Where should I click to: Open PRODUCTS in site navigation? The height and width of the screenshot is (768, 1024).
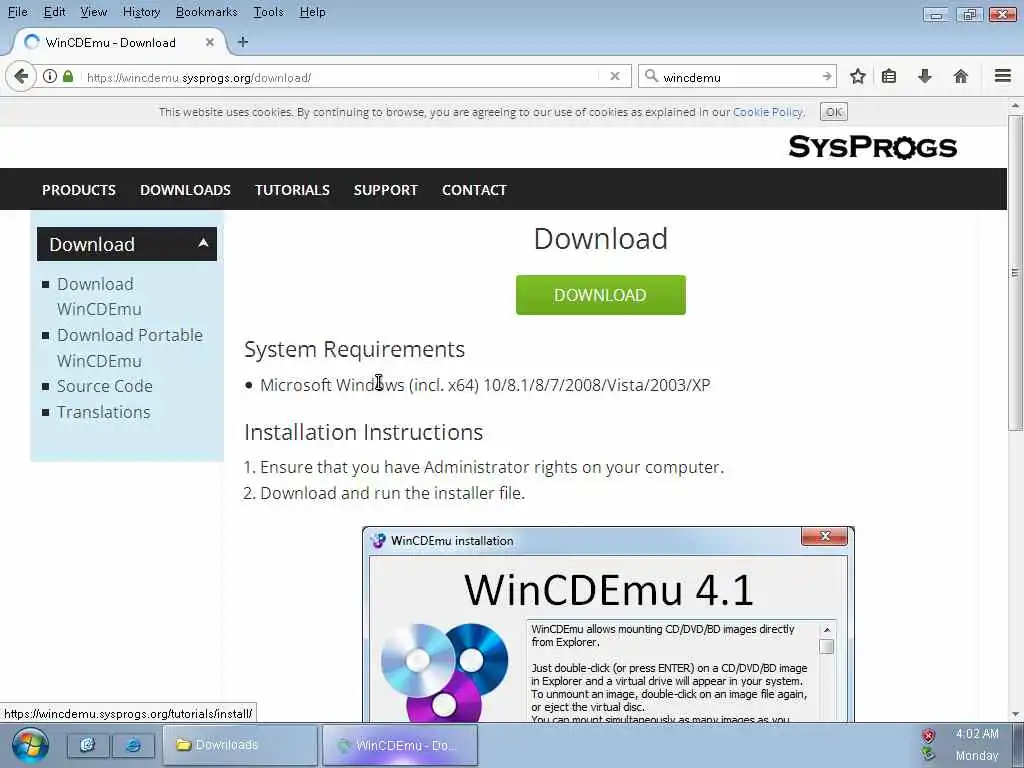pos(79,190)
